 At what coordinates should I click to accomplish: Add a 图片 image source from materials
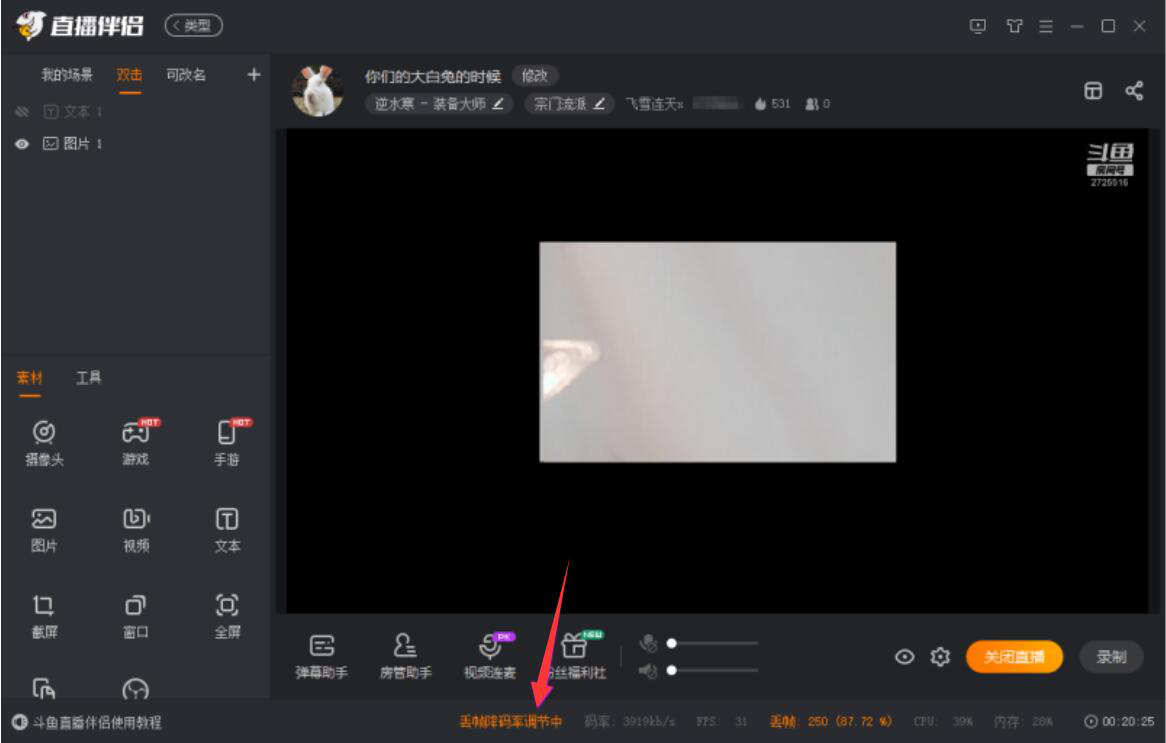[44, 530]
